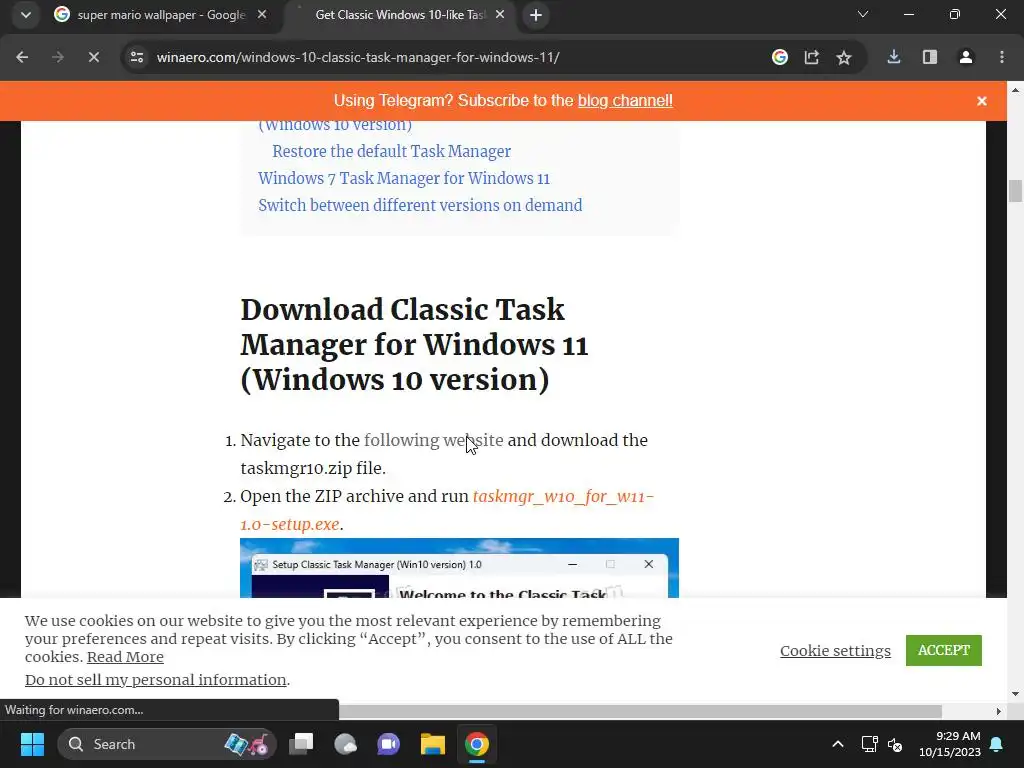Screen dimensions: 1024x768
Task: Go to Switch between different versions on demand
Action: pyautogui.click(x=420, y=205)
